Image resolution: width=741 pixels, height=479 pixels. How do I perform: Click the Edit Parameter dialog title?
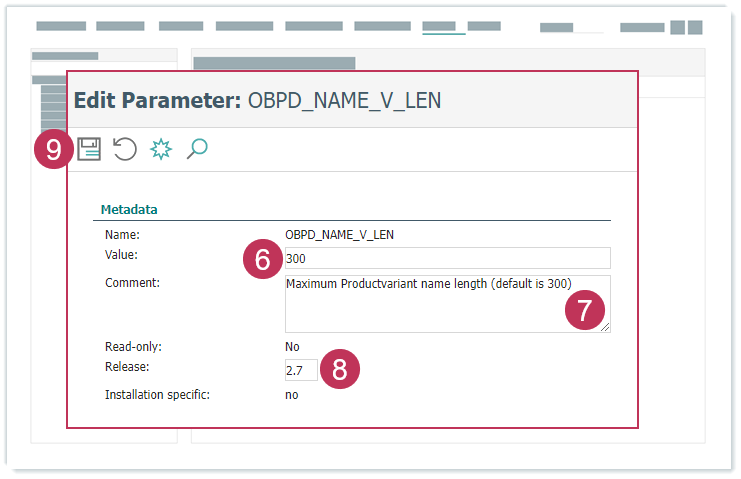point(257,101)
